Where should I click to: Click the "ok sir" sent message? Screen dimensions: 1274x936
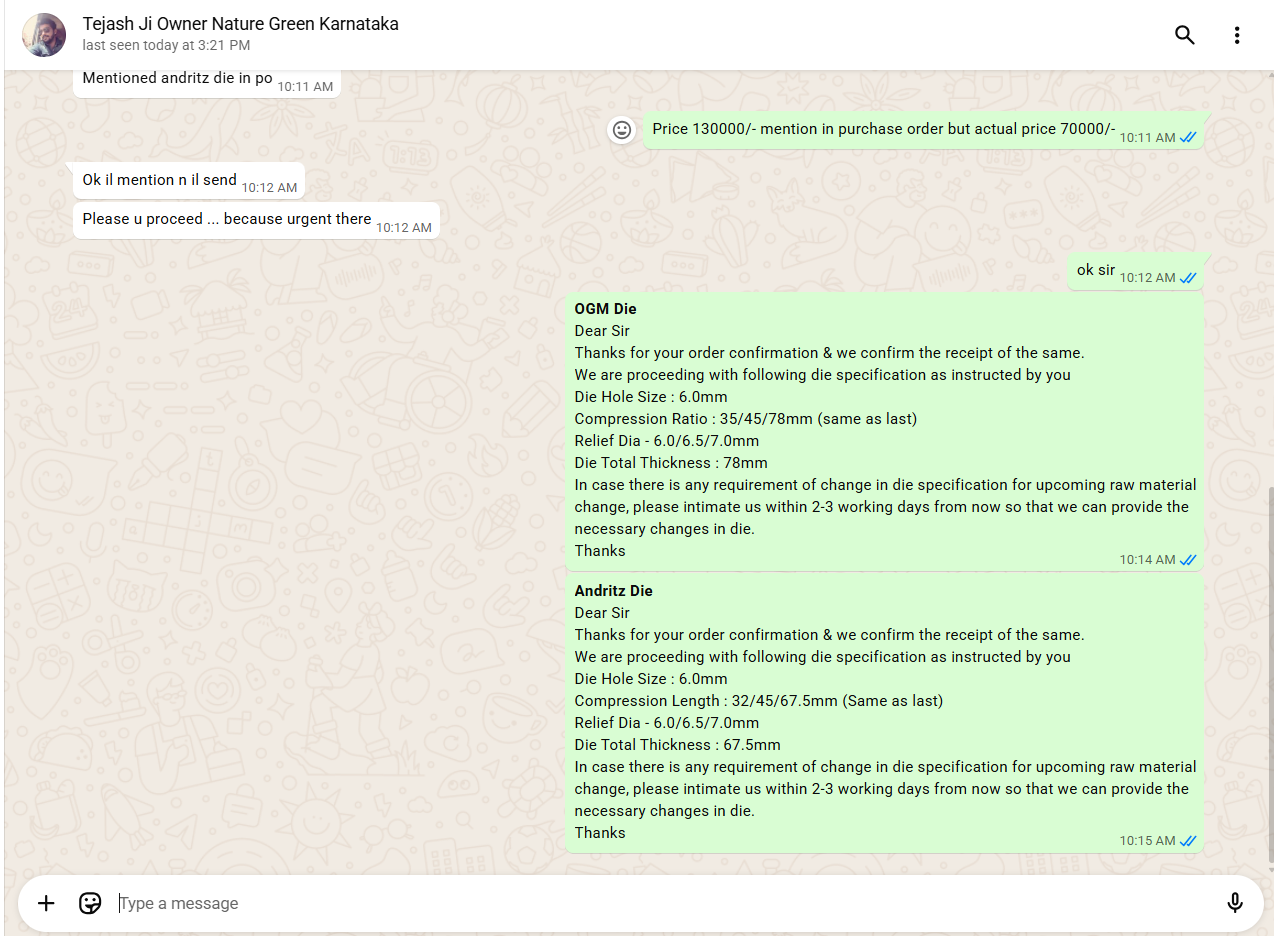1096,270
